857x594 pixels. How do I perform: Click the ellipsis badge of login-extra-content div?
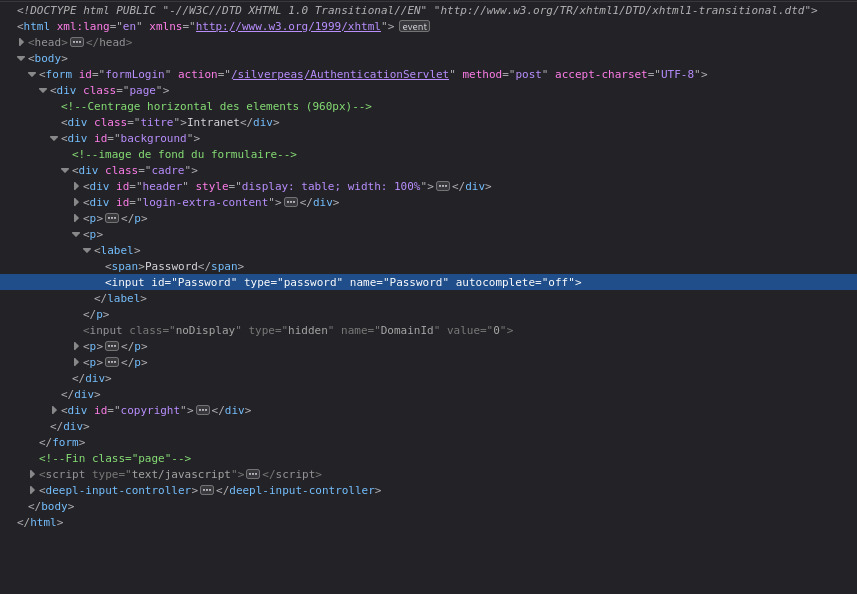tap(291, 202)
